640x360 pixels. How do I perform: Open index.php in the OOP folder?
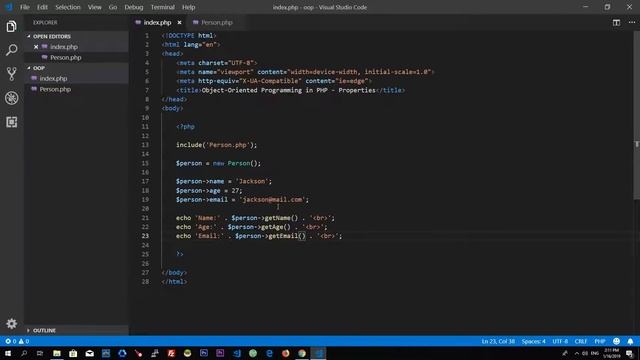pos(53,78)
